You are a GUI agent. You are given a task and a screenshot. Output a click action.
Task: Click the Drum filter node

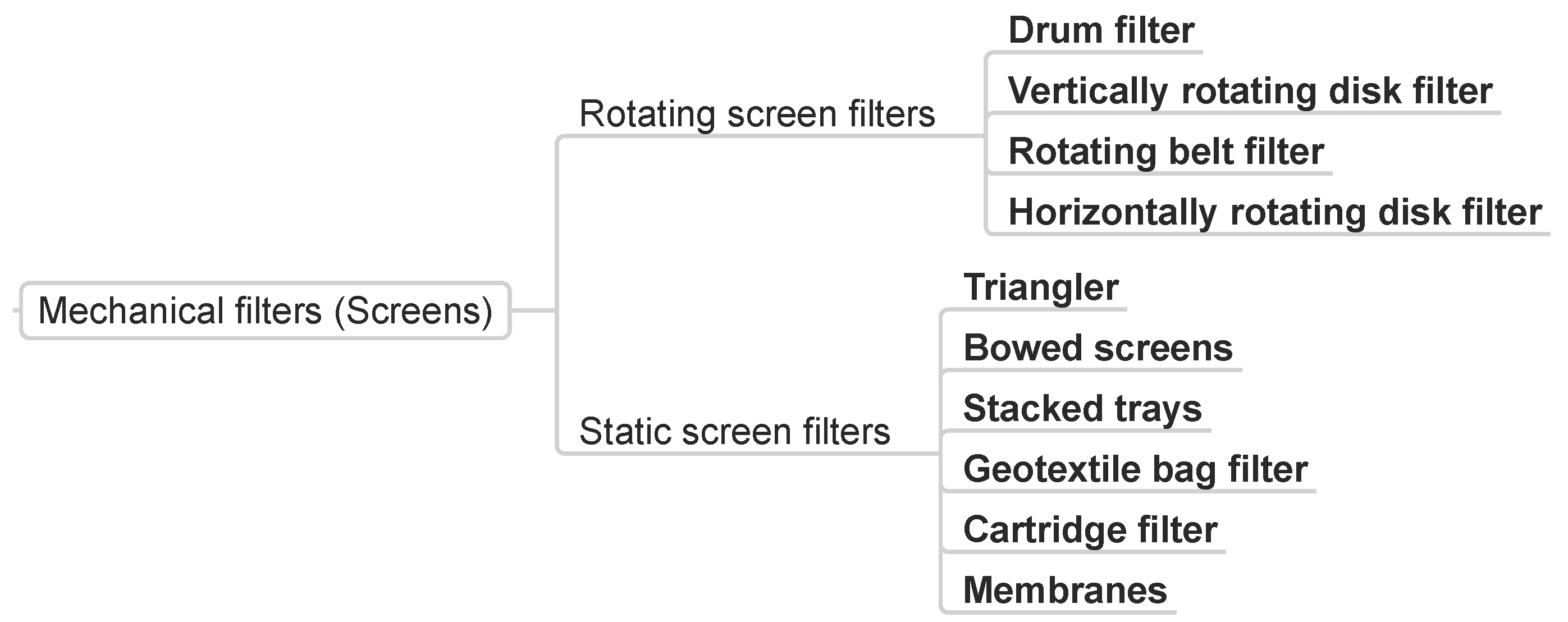[1101, 30]
